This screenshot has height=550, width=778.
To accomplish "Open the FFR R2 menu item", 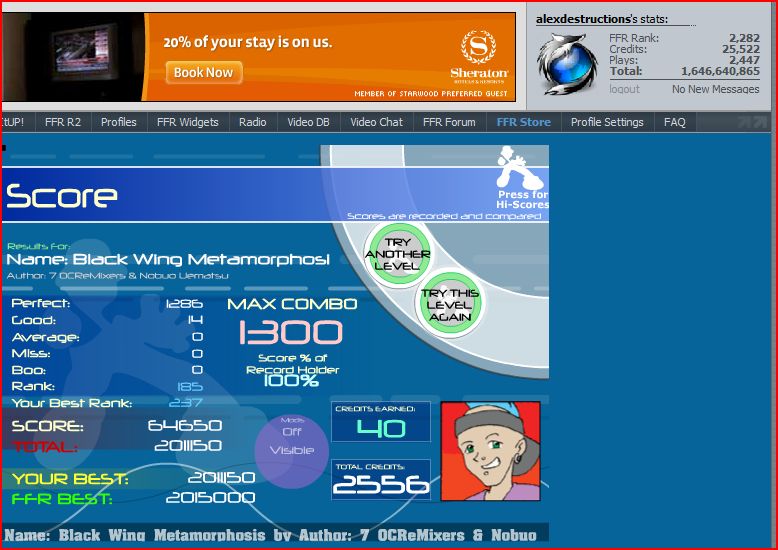I will (x=63, y=122).
